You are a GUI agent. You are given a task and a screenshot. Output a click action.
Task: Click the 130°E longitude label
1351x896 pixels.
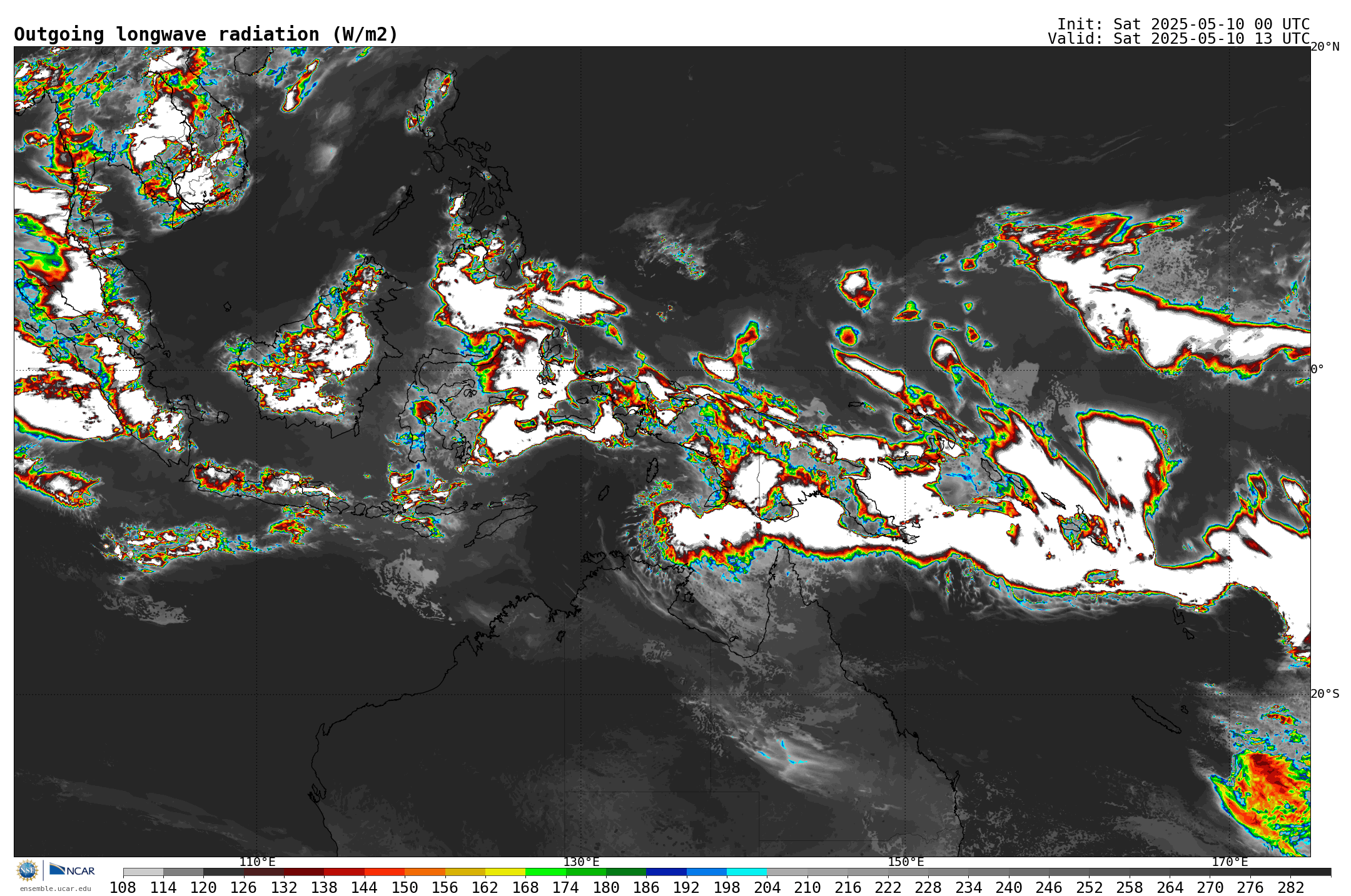coord(581,862)
